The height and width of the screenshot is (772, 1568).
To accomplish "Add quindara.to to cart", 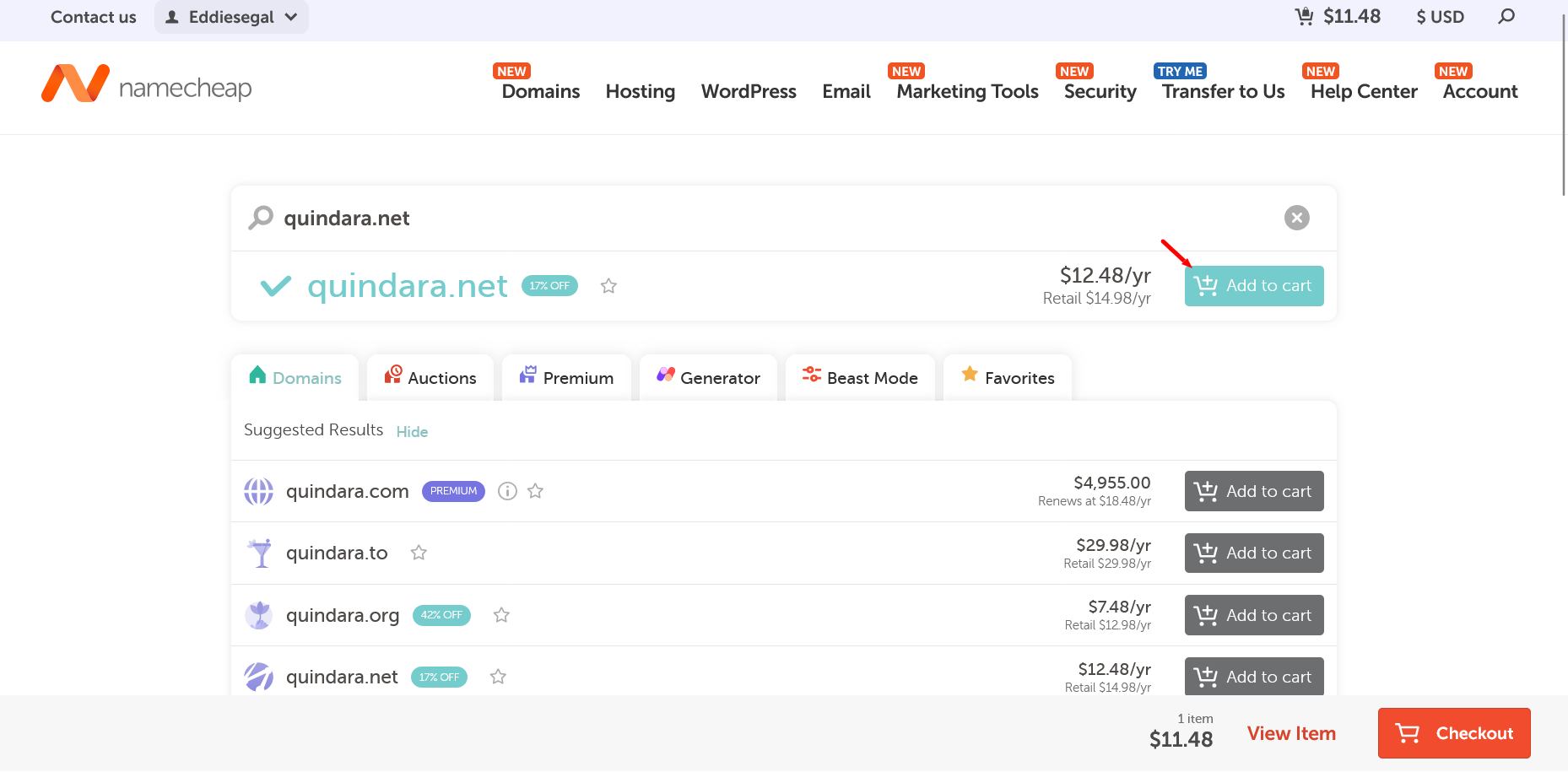I will 1254,553.
